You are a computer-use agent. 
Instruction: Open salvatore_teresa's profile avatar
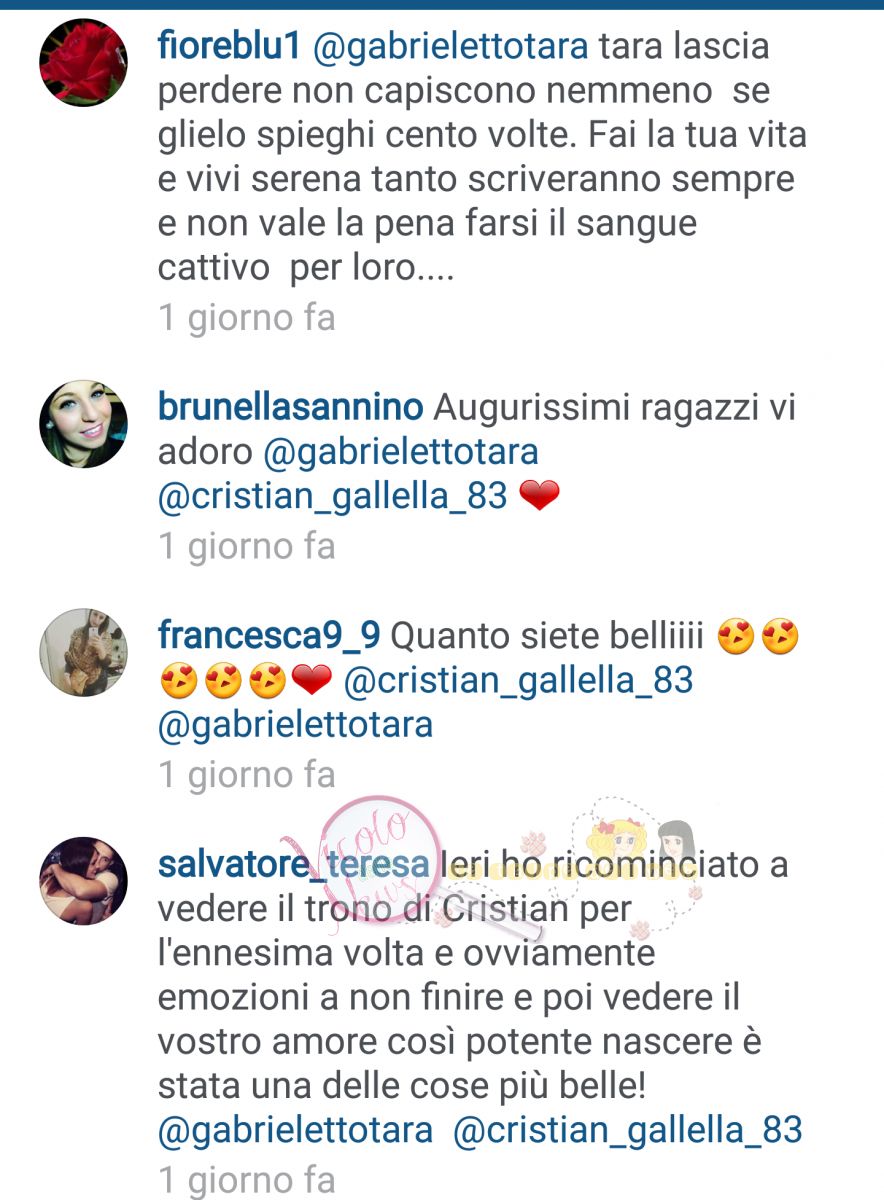[x=83, y=881]
